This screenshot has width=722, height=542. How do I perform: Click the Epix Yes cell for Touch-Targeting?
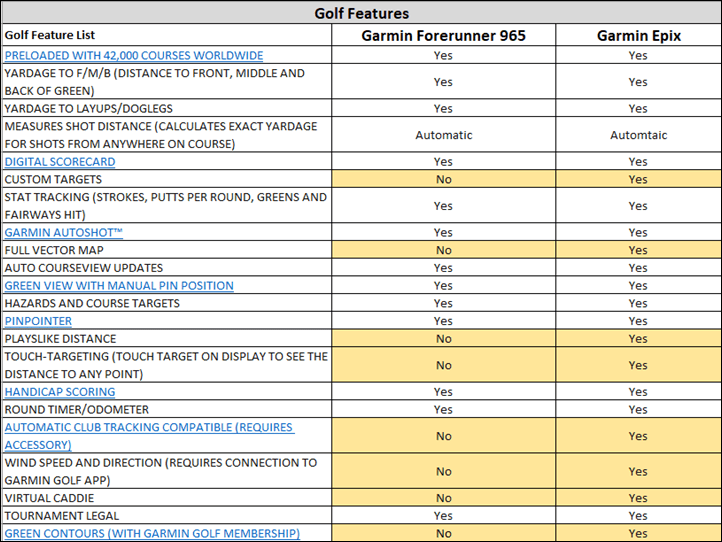(639, 365)
